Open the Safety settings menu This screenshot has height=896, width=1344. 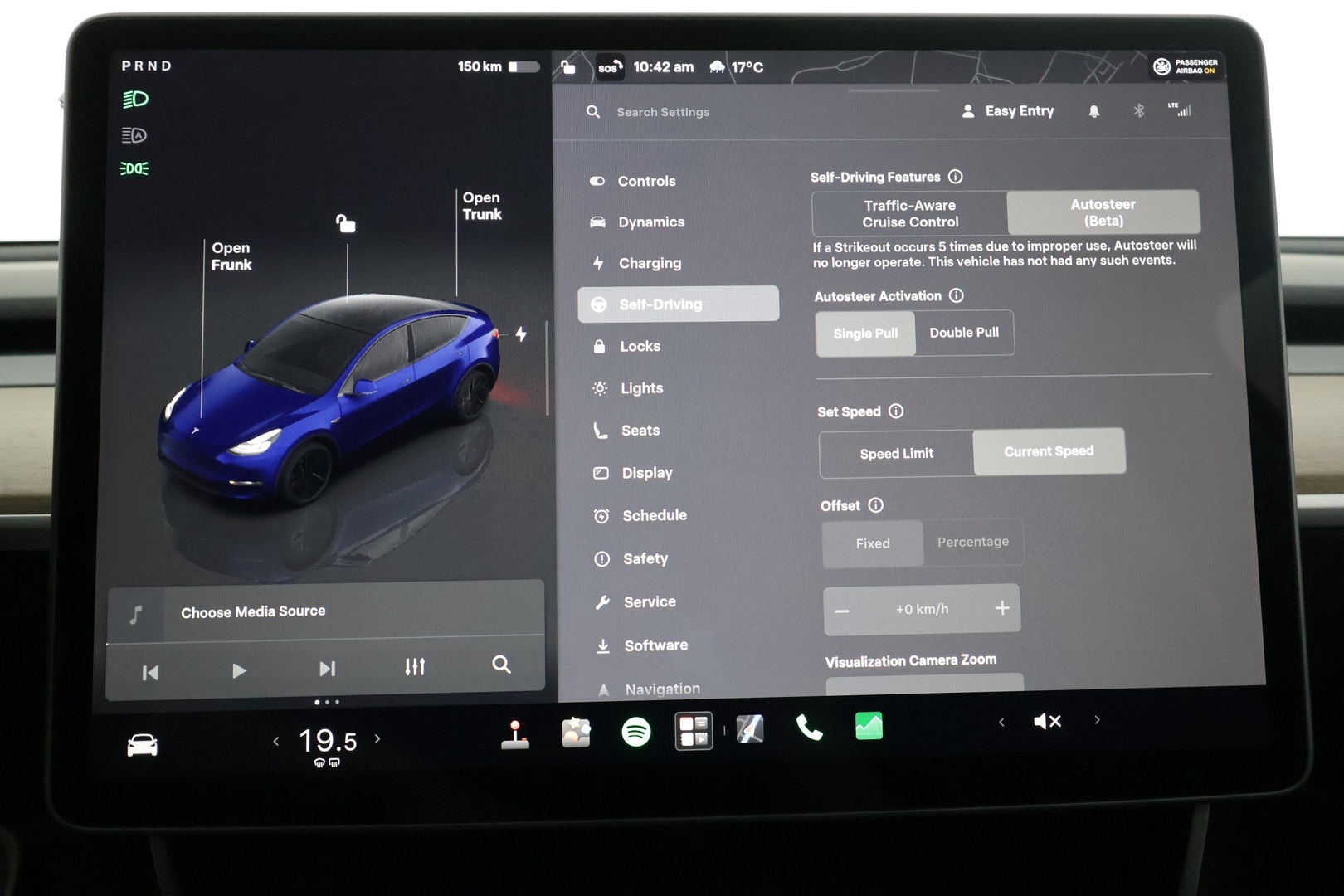click(631, 559)
